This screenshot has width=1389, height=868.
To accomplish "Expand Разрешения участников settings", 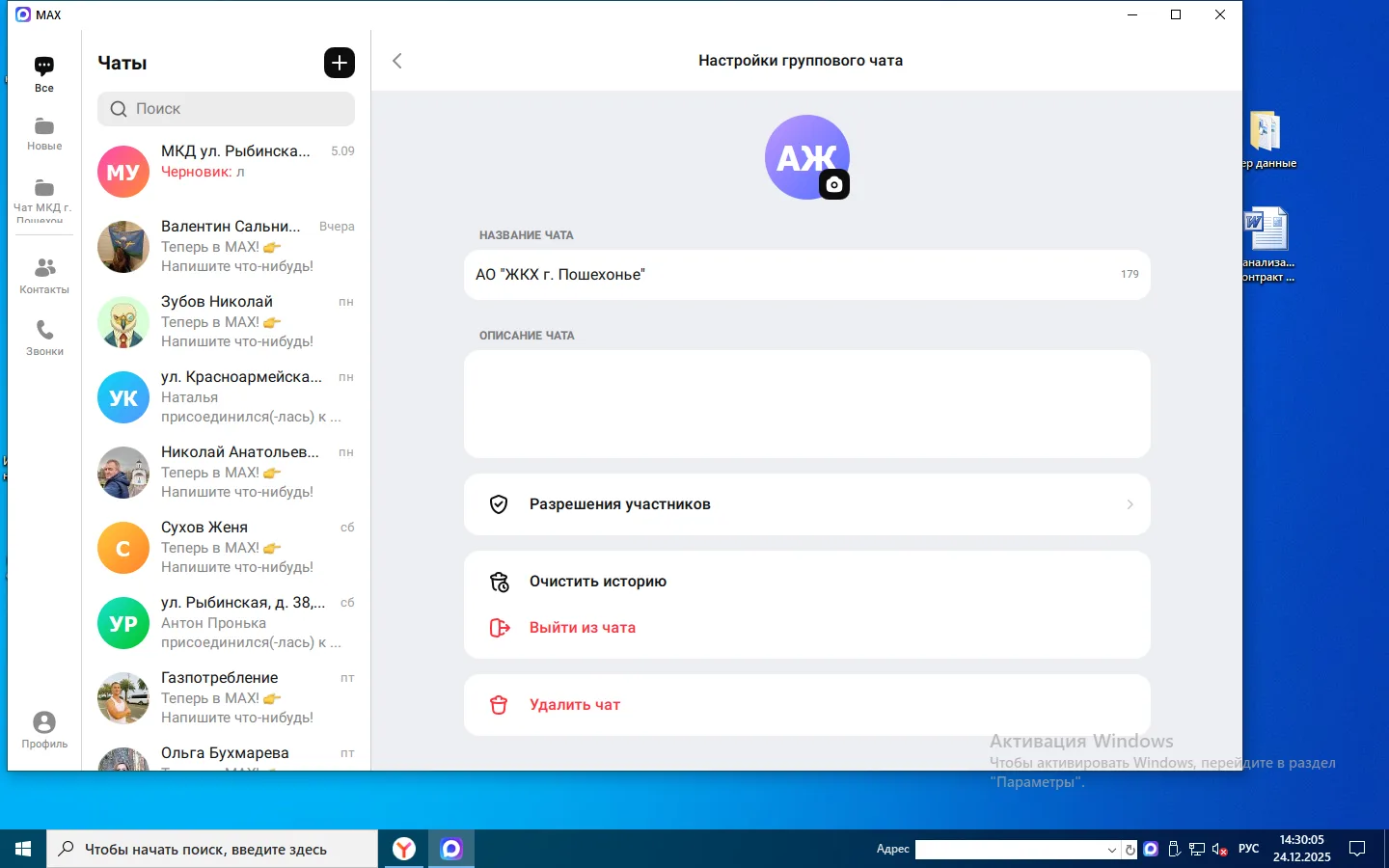I will click(x=806, y=504).
